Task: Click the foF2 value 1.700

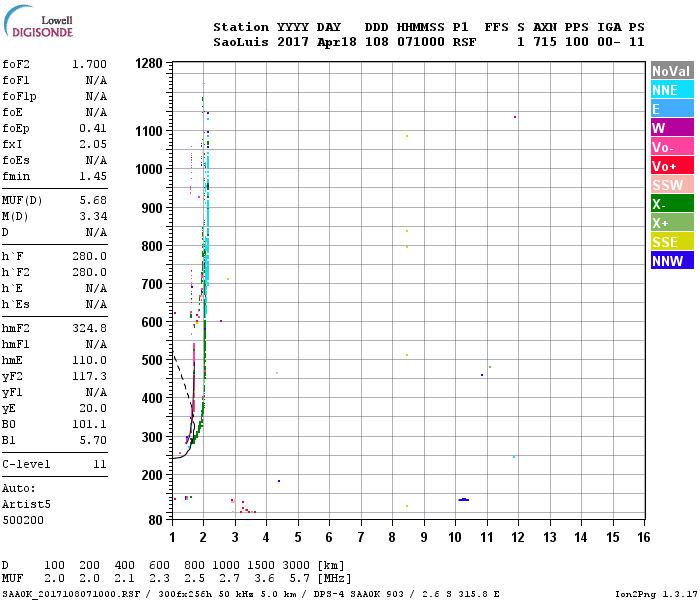Action: tap(89, 64)
